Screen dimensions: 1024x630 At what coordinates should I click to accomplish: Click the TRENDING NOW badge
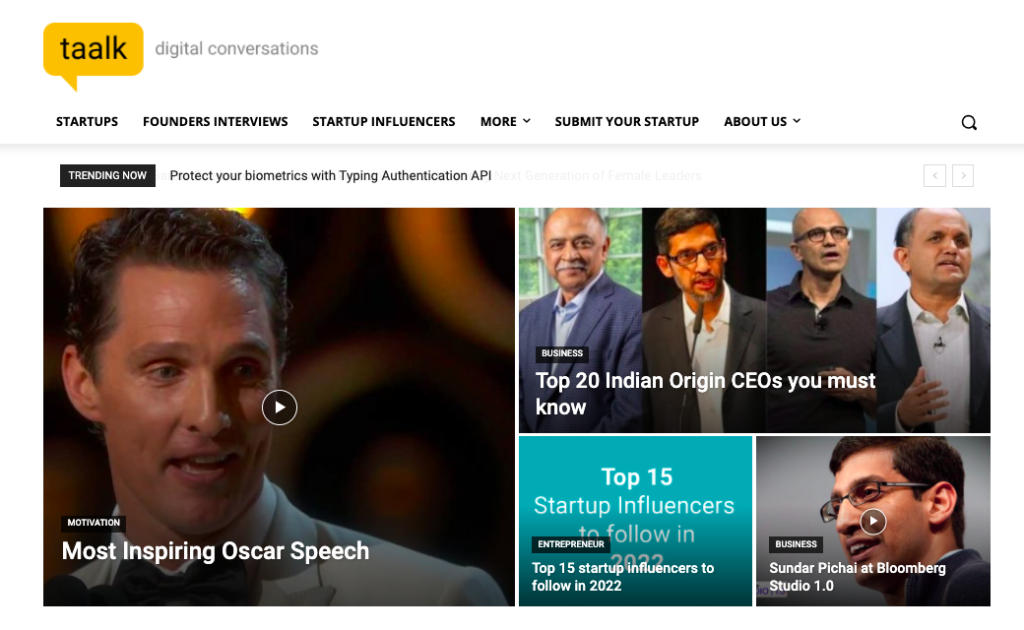click(x=107, y=175)
